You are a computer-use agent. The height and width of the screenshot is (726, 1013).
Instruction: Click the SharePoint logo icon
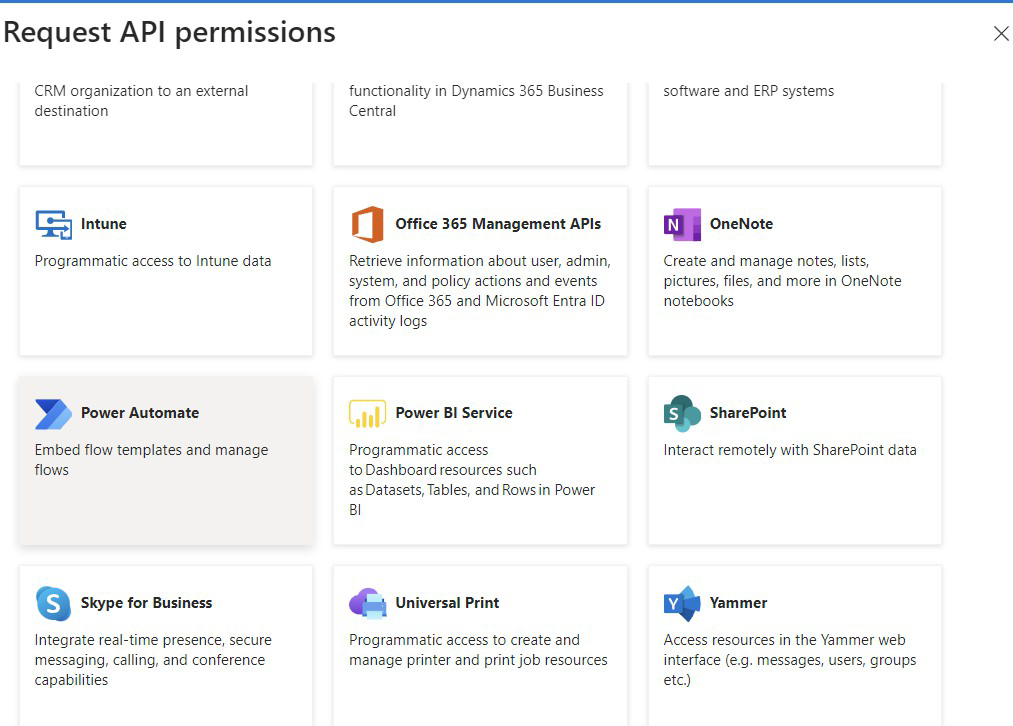pyautogui.click(x=682, y=413)
